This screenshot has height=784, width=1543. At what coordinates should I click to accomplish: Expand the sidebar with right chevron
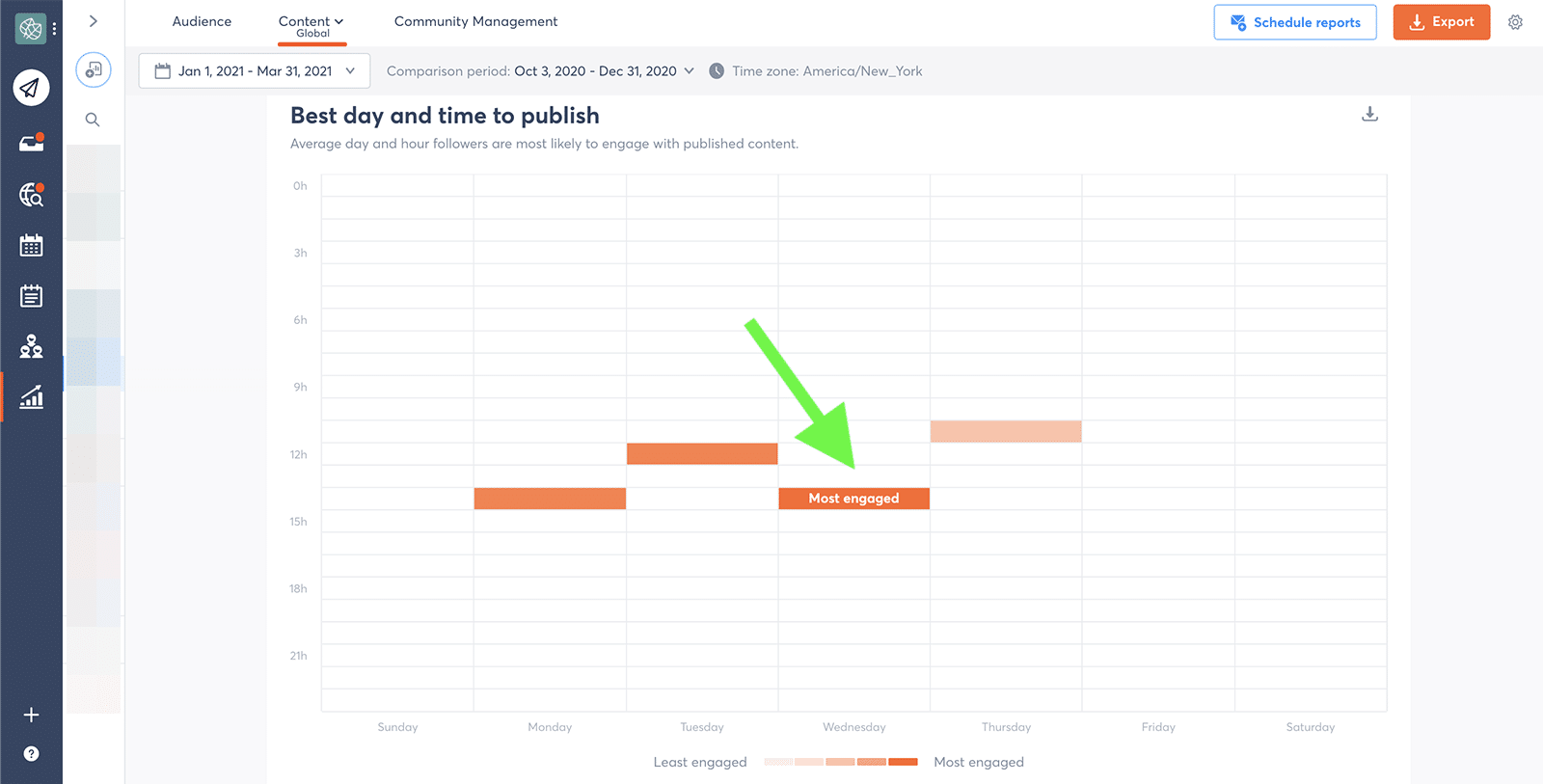[94, 21]
